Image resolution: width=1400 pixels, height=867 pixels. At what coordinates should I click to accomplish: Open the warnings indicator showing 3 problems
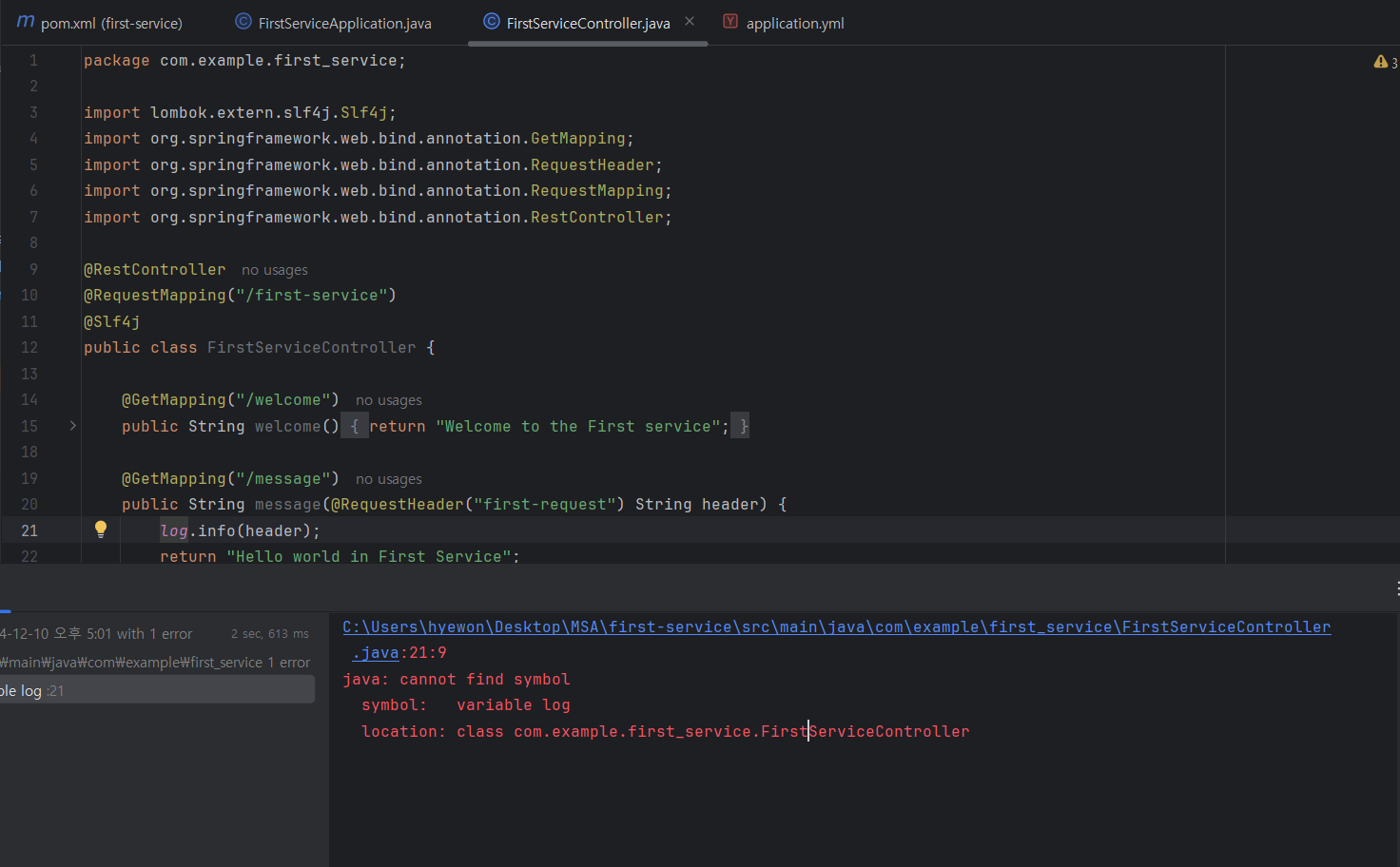pos(1386,62)
